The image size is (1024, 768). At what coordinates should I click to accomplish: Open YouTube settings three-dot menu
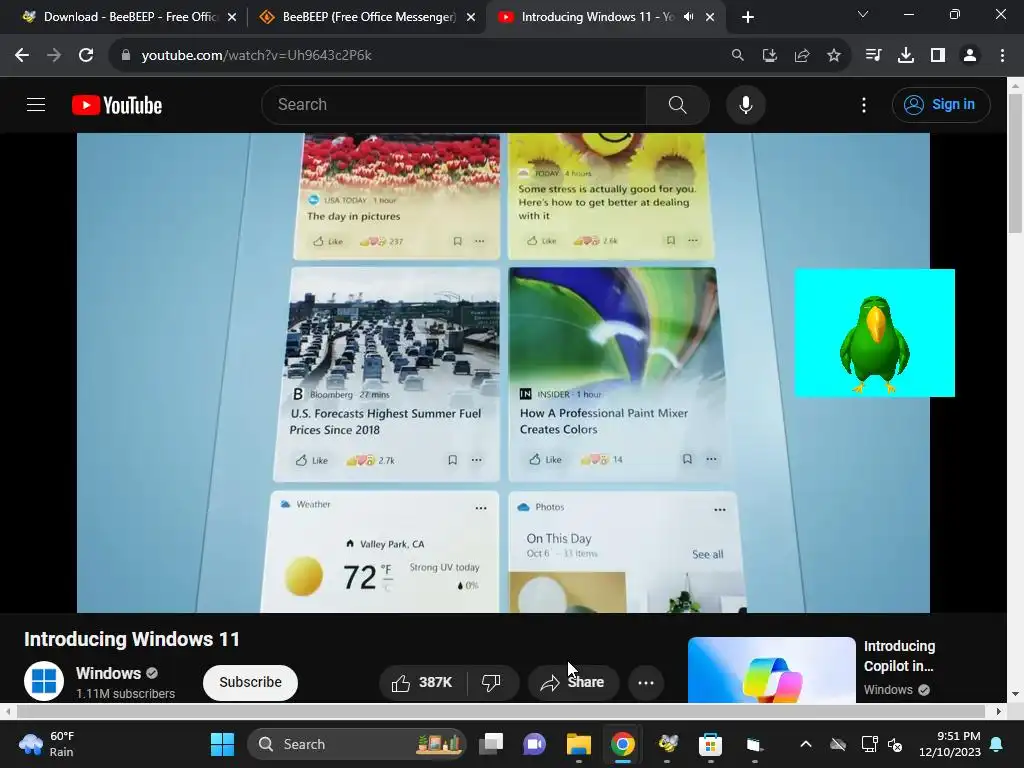click(x=863, y=104)
